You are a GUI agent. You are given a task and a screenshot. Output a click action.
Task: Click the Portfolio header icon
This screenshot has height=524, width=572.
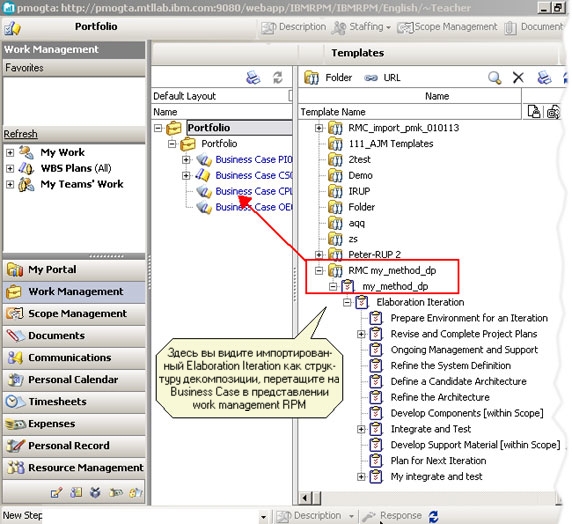click(12, 28)
